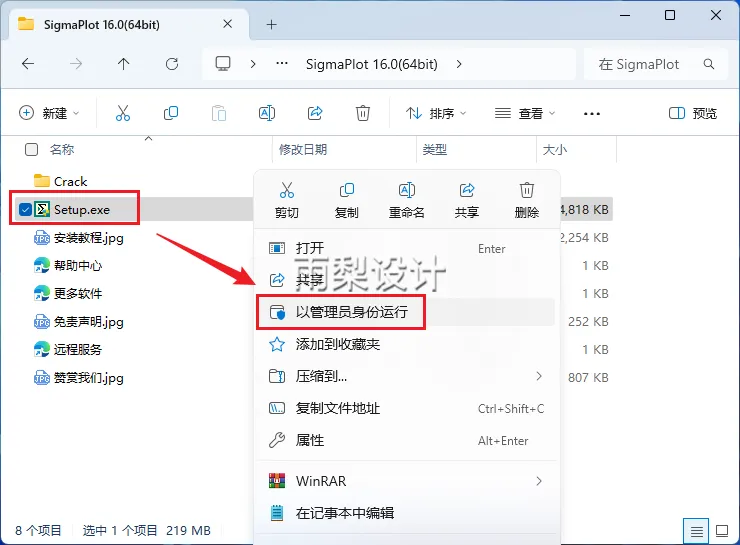Choose 共享 entry below 打开
The width and height of the screenshot is (740, 545).
[x=406, y=280]
